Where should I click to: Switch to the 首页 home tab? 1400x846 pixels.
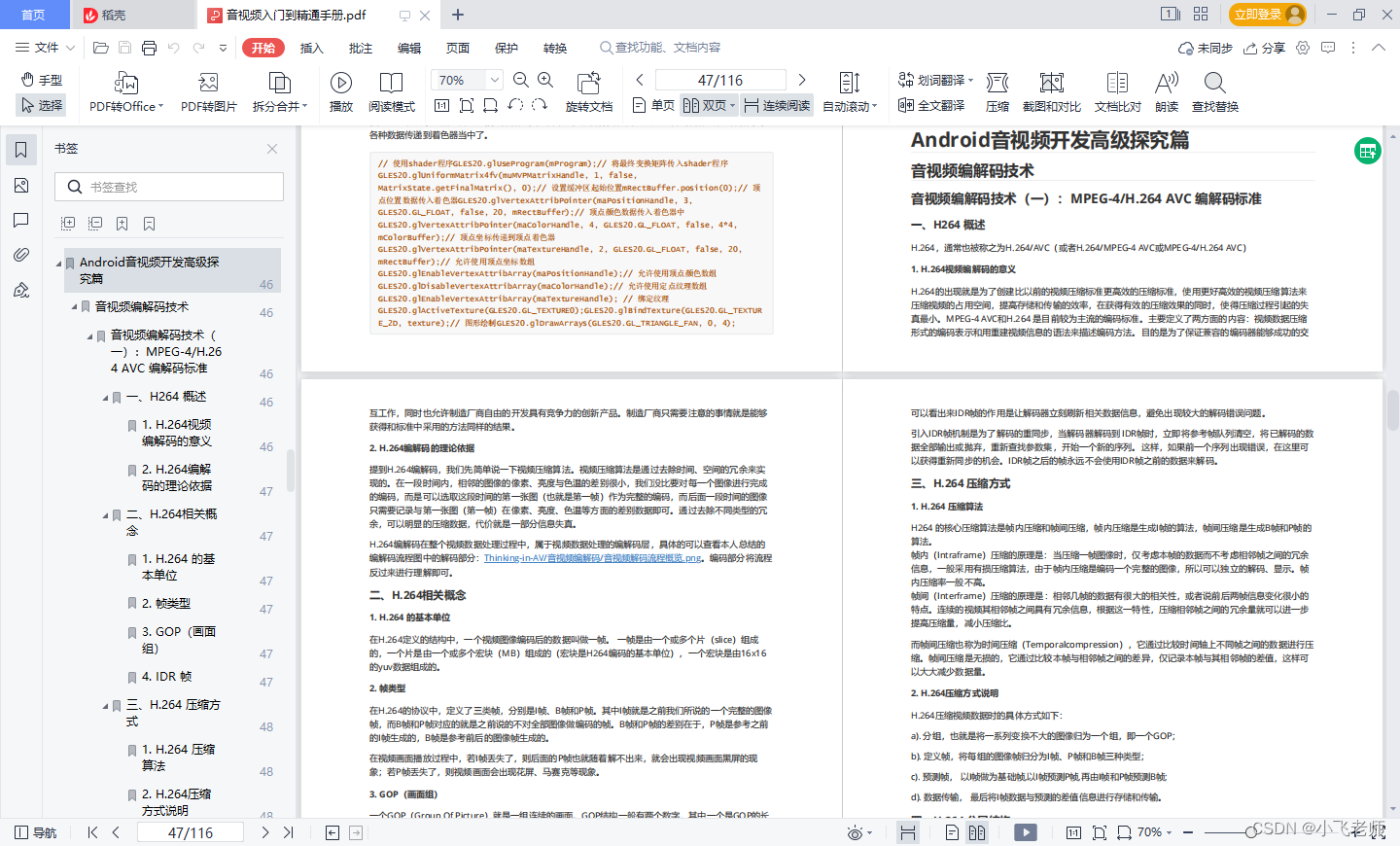pos(33,15)
